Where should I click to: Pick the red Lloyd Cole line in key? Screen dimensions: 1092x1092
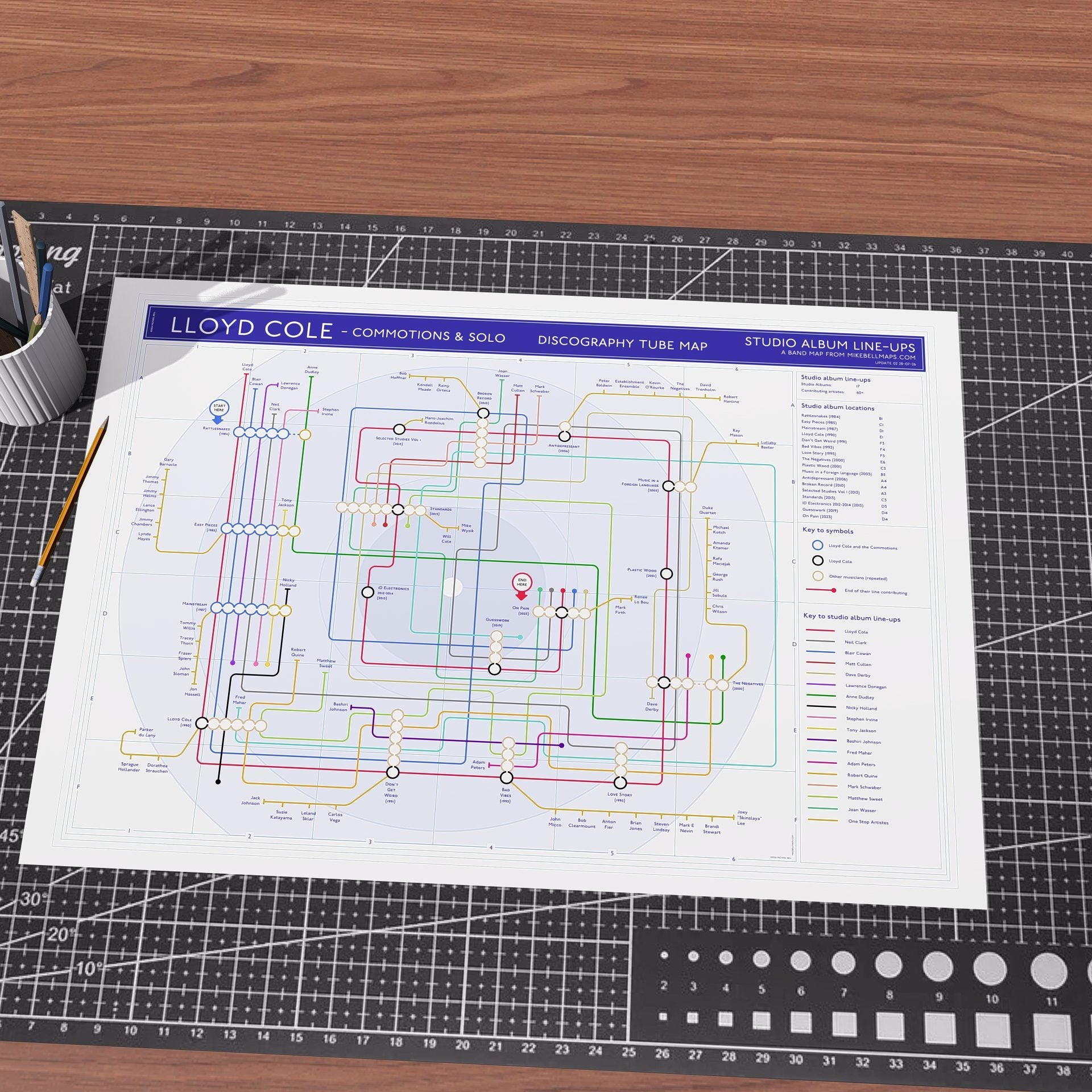821,631
